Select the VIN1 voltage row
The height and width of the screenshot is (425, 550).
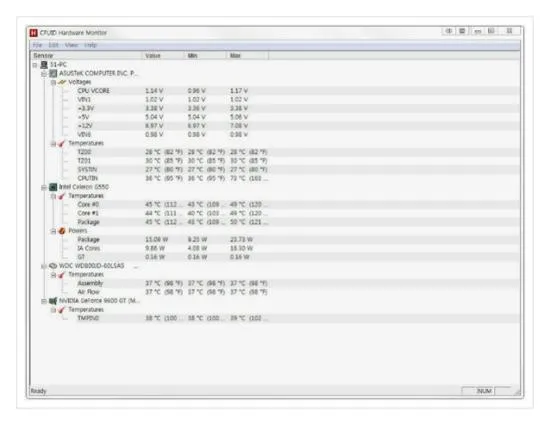275,100
